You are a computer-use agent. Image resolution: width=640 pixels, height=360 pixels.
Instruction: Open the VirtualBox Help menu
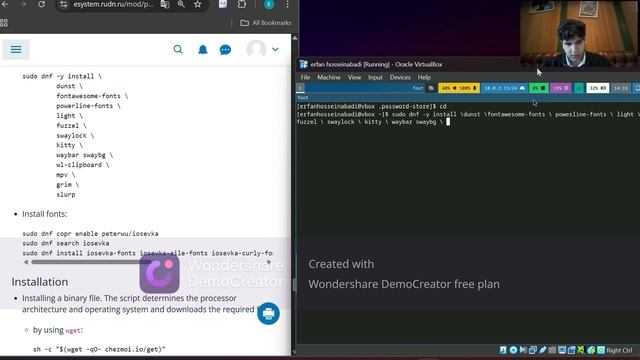point(424,77)
